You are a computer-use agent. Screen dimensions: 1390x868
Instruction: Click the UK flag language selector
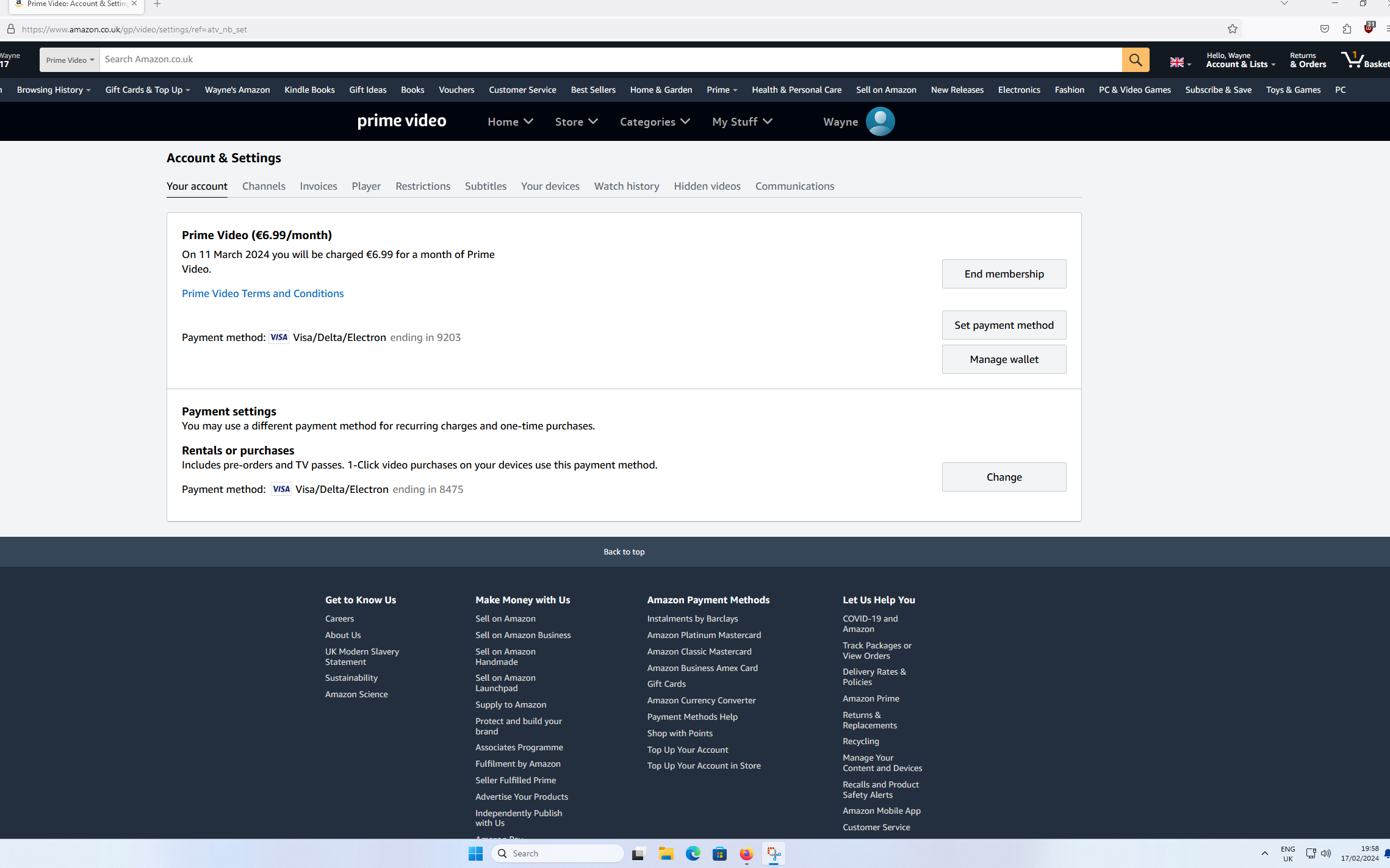coord(1179,62)
